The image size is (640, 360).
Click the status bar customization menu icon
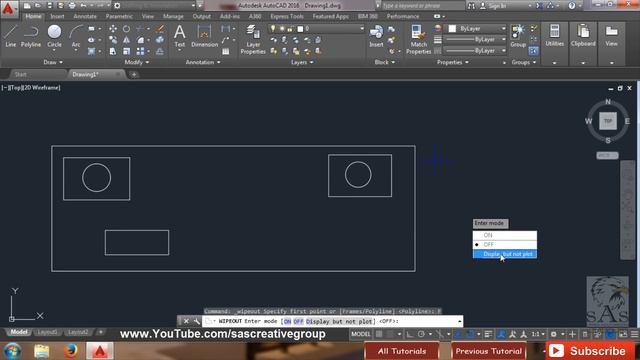point(634,334)
